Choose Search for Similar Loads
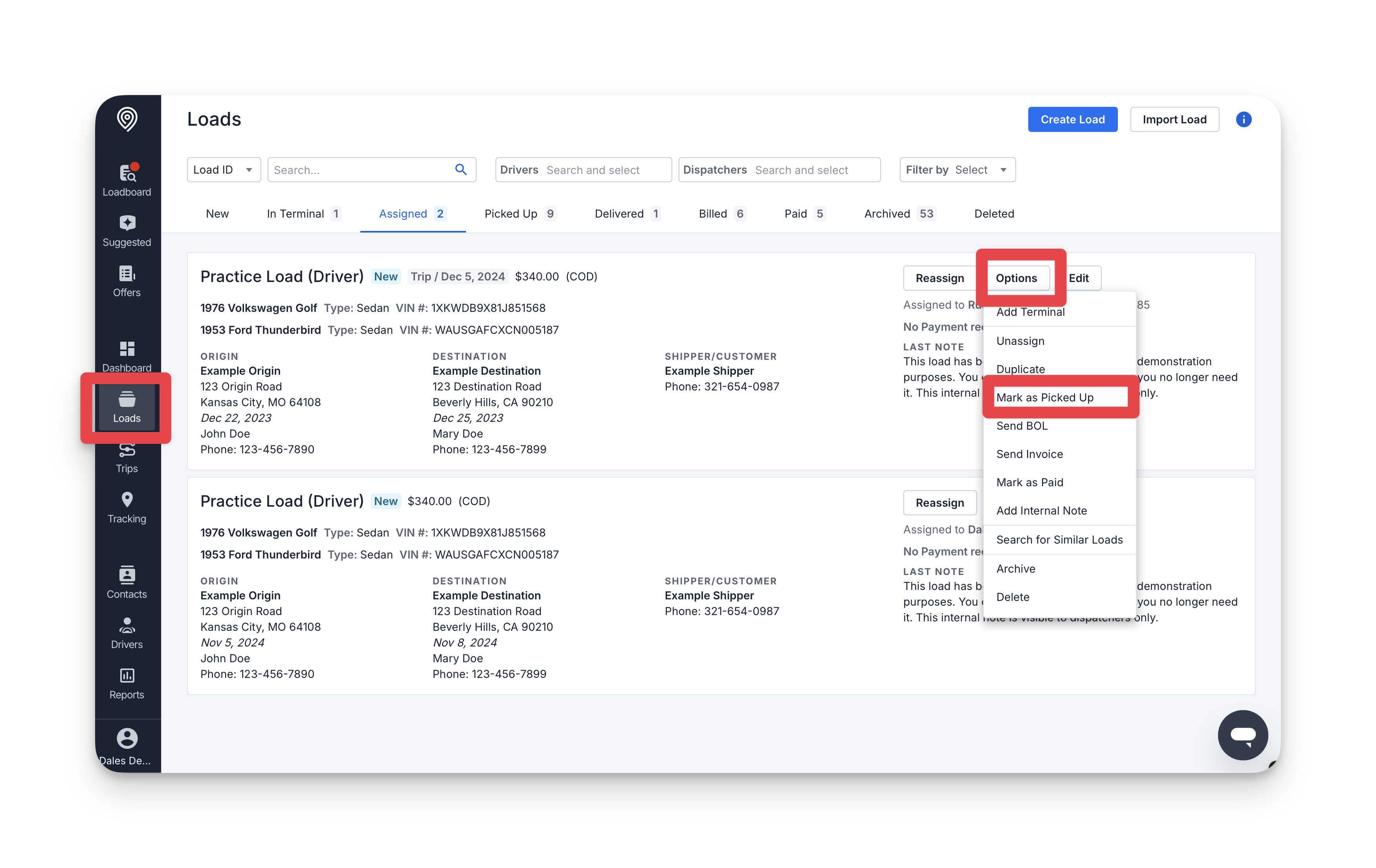Viewport: 1376px width, 868px height. point(1059,540)
